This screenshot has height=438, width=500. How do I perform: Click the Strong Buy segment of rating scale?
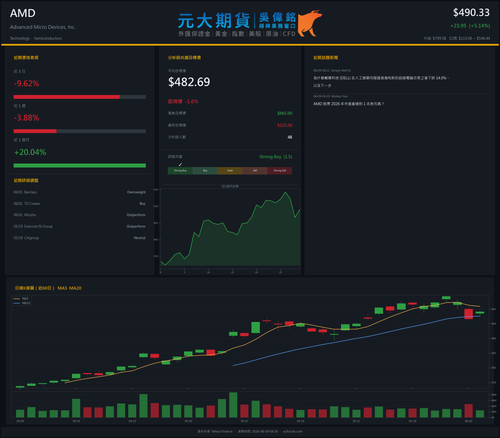tap(180, 171)
